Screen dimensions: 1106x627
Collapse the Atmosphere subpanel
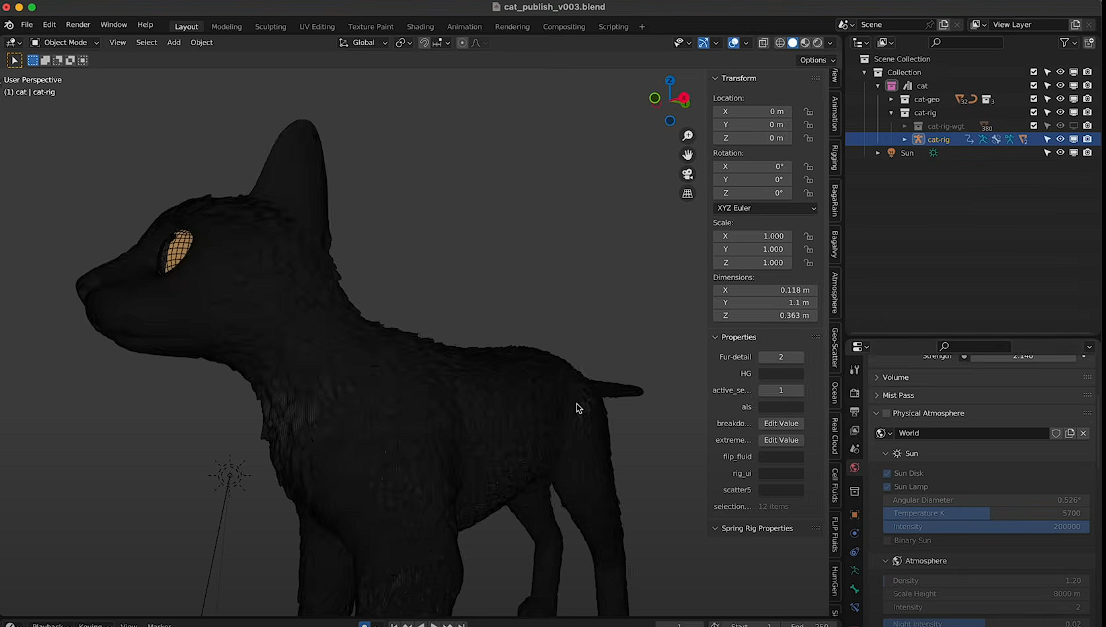tap(885, 561)
